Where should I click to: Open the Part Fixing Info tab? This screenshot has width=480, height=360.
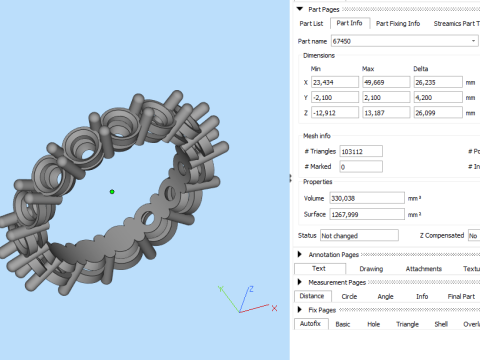click(x=398, y=23)
